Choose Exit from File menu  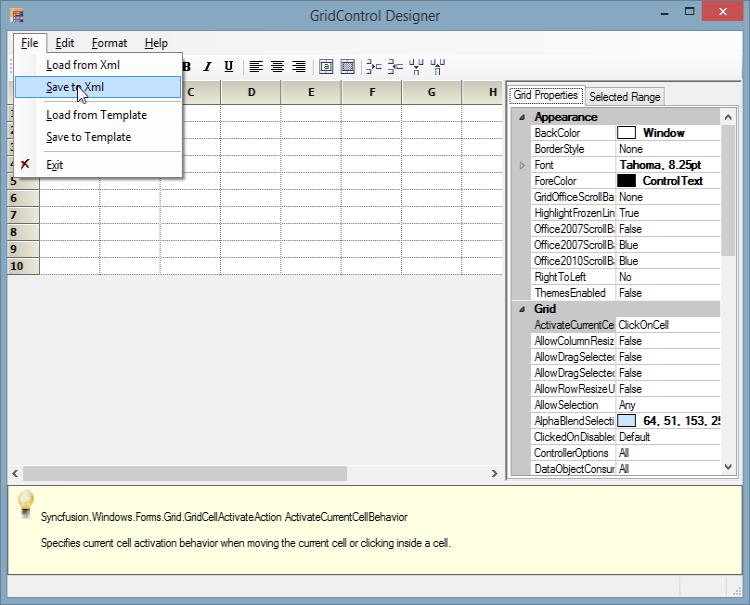98,165
